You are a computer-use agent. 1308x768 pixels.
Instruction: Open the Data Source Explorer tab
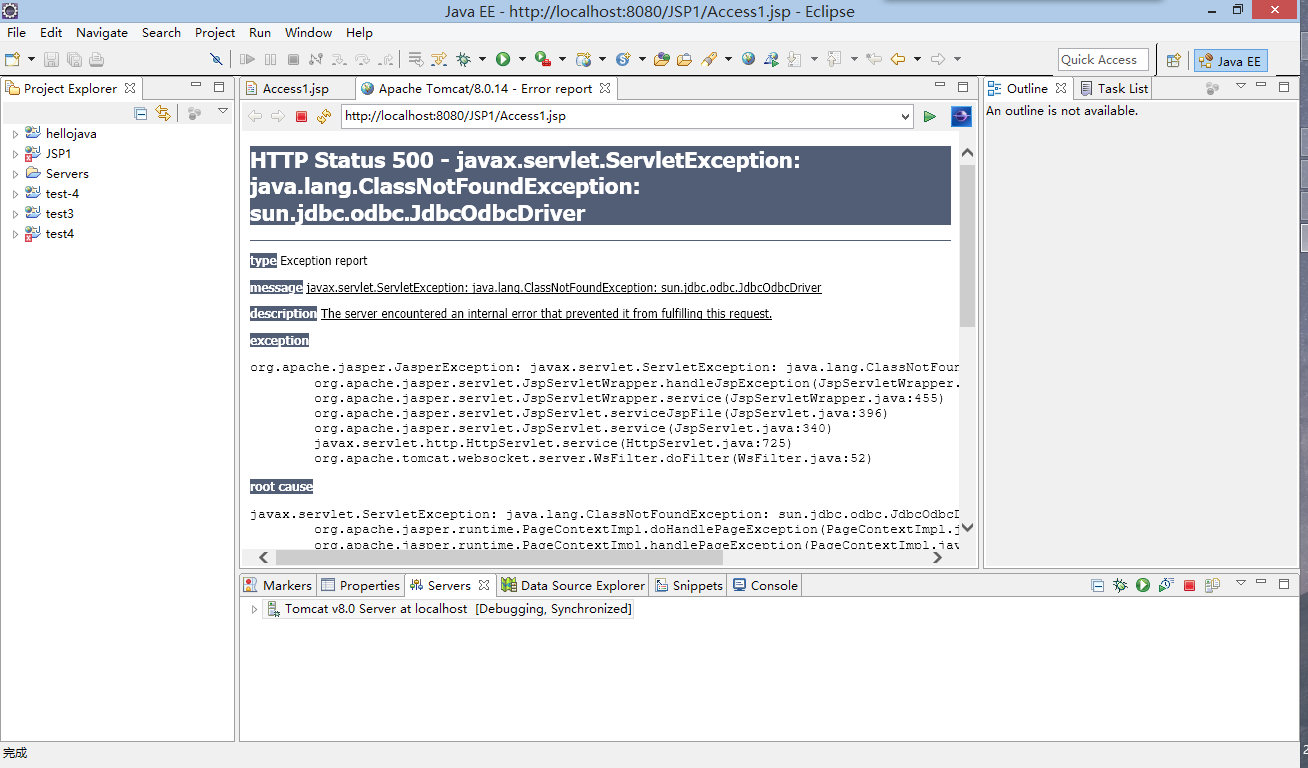[x=573, y=585]
